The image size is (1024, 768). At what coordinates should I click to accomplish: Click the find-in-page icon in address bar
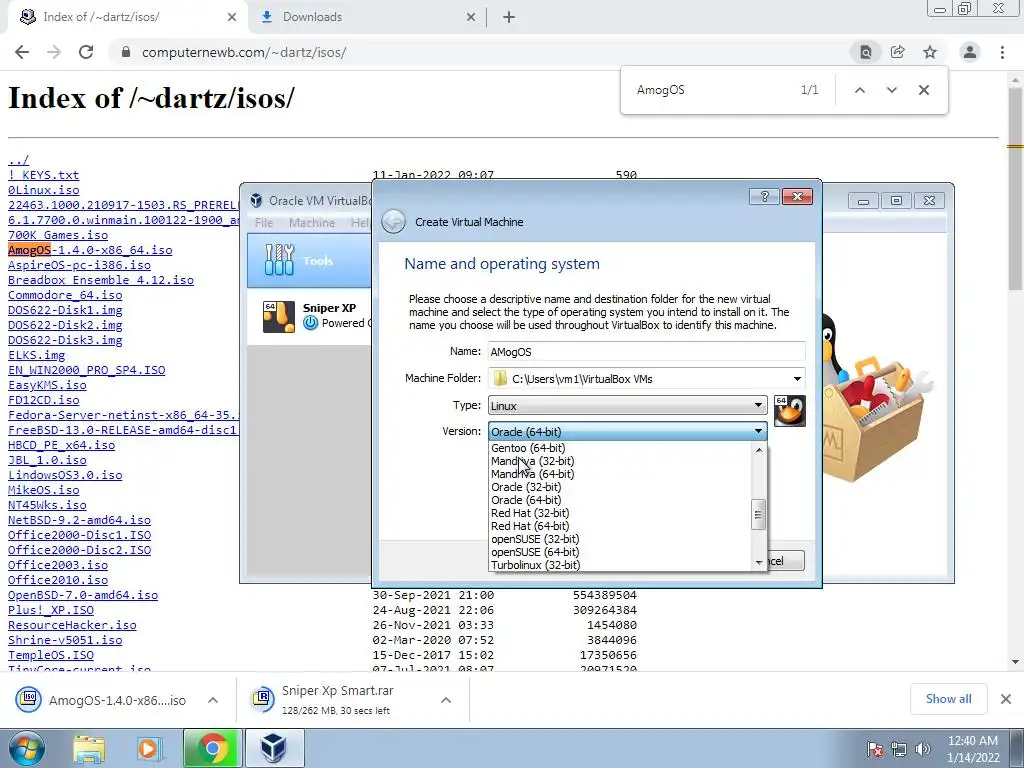[x=865, y=52]
